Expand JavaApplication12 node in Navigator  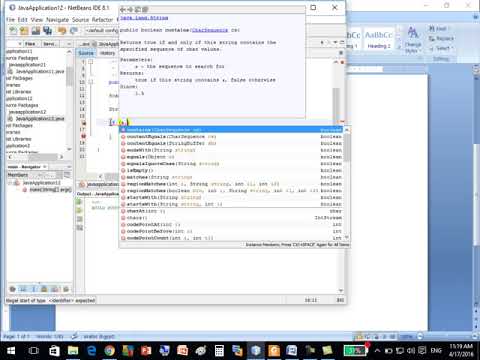(x=10, y=183)
